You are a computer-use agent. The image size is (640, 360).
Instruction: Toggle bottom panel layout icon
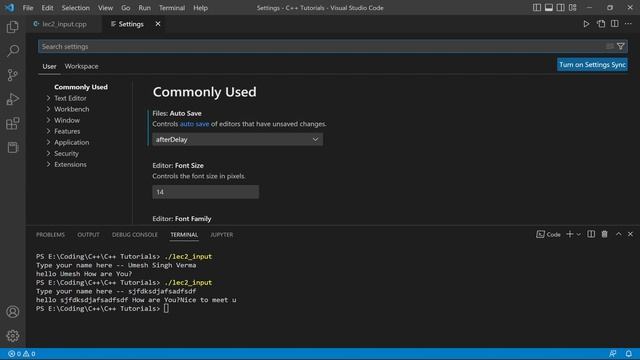coord(549,7)
